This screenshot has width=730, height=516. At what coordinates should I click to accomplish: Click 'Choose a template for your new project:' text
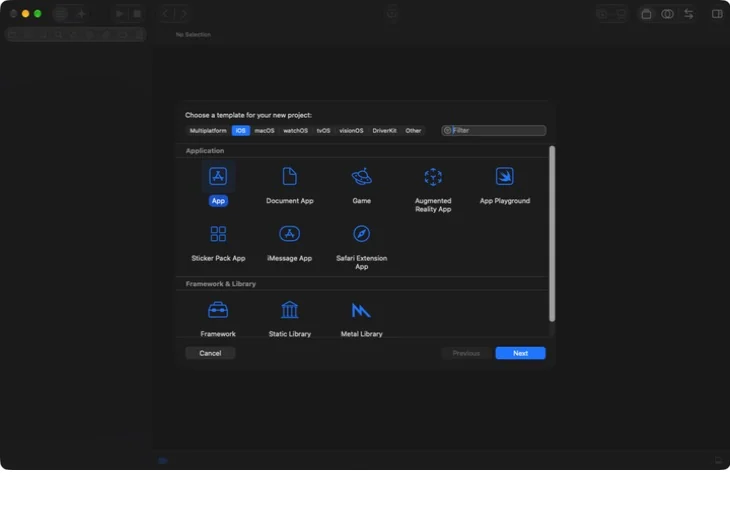pyautogui.click(x=248, y=115)
